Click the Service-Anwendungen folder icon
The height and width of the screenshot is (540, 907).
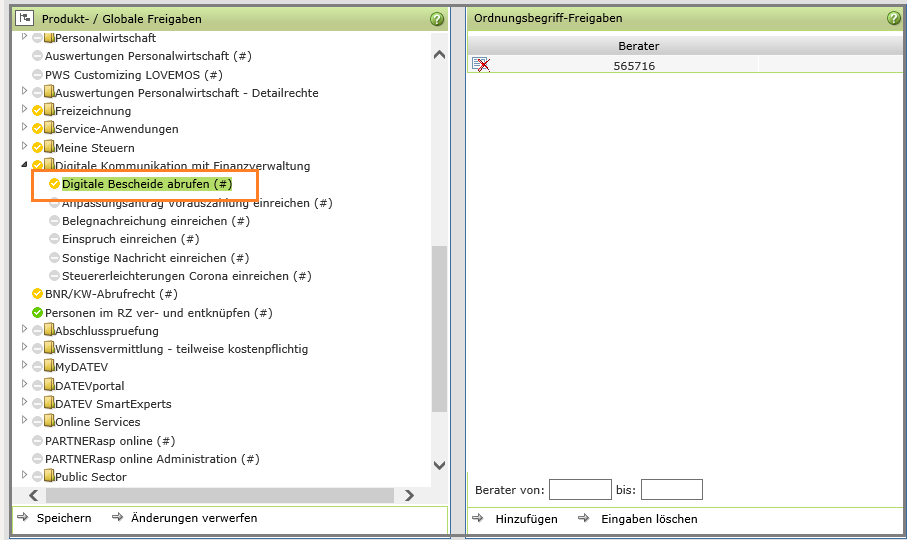[x=49, y=128]
